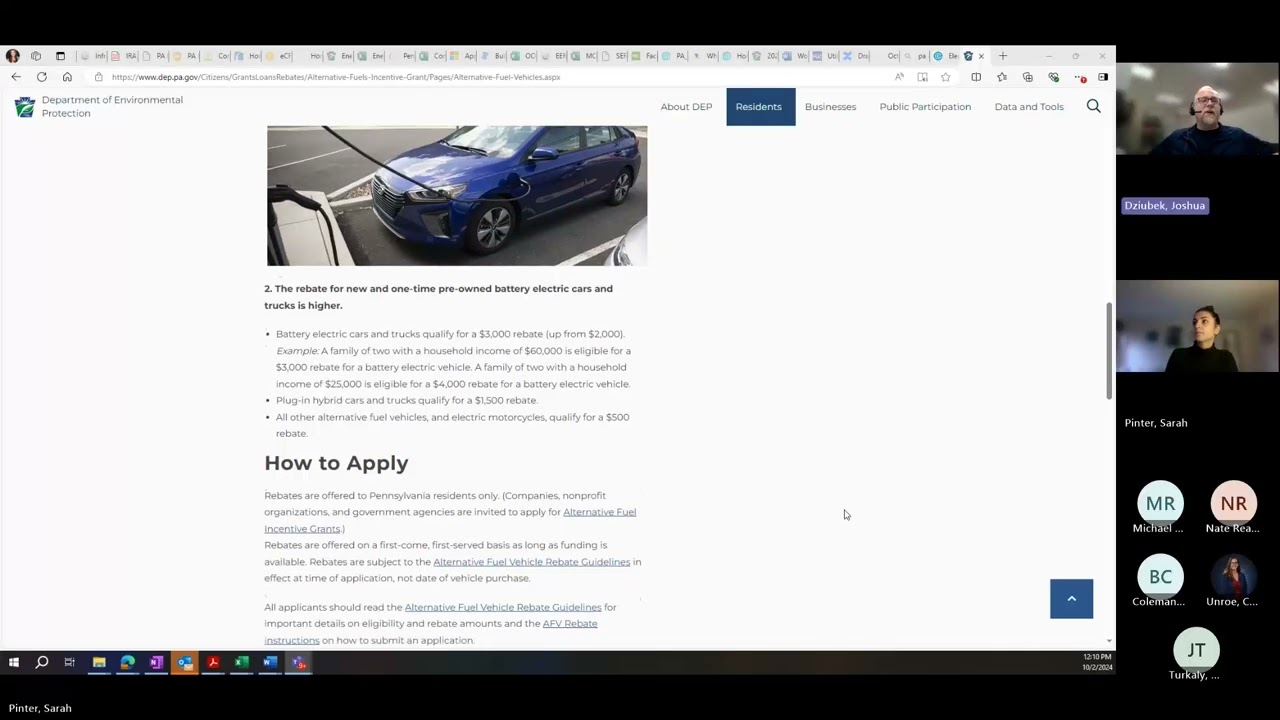Open Excel from the taskbar
Viewport: 1280px width, 720px height.
coord(241,662)
